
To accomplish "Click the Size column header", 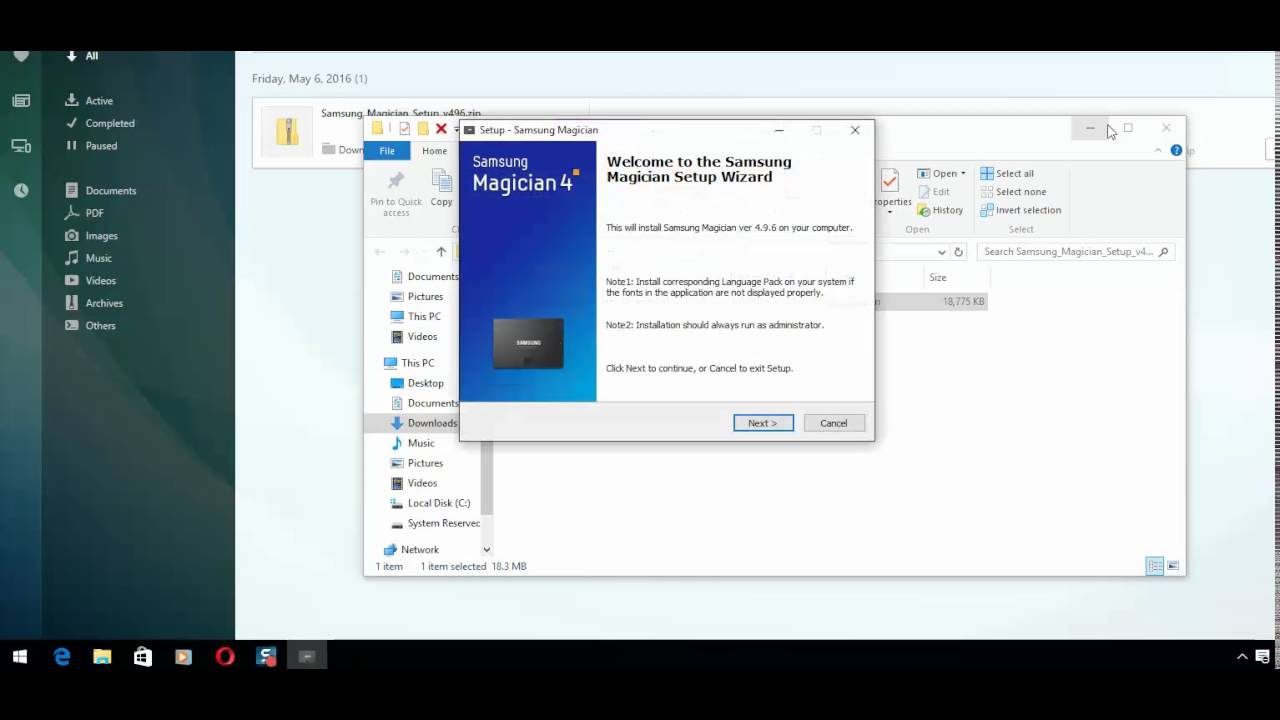I will 938,277.
